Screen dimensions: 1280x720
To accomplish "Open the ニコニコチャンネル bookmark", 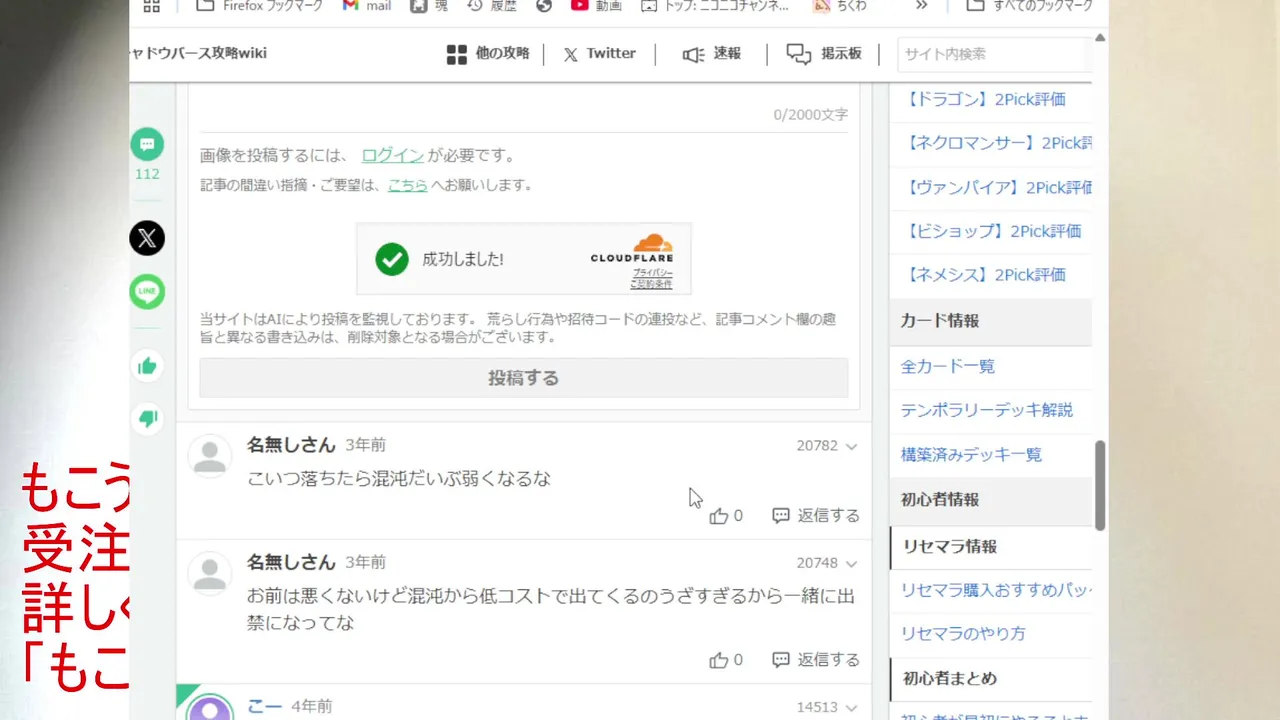I will 715,6.
